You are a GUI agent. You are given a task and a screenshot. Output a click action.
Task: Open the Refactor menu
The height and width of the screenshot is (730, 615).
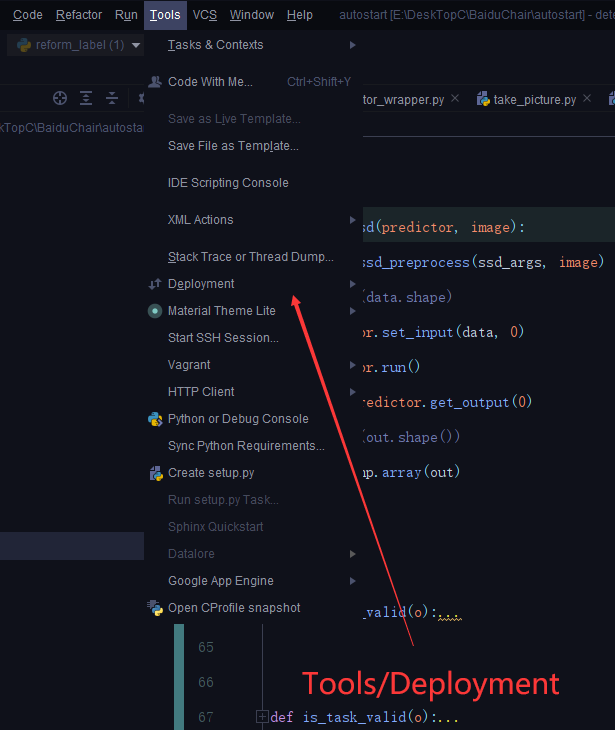79,15
